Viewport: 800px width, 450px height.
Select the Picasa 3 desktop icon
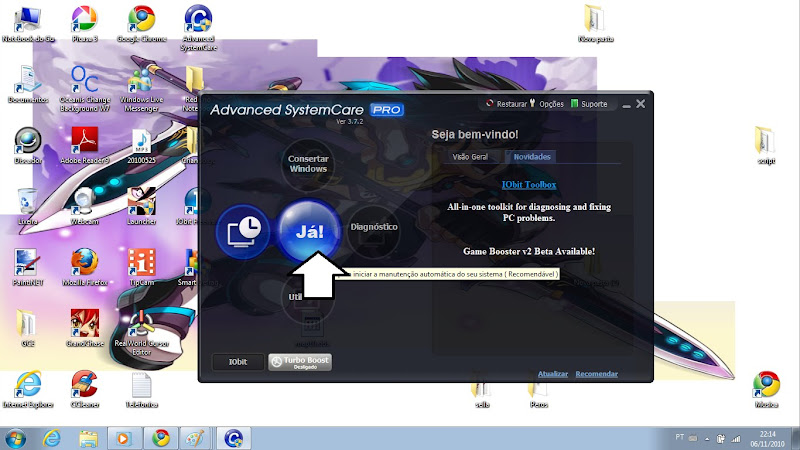85,24
